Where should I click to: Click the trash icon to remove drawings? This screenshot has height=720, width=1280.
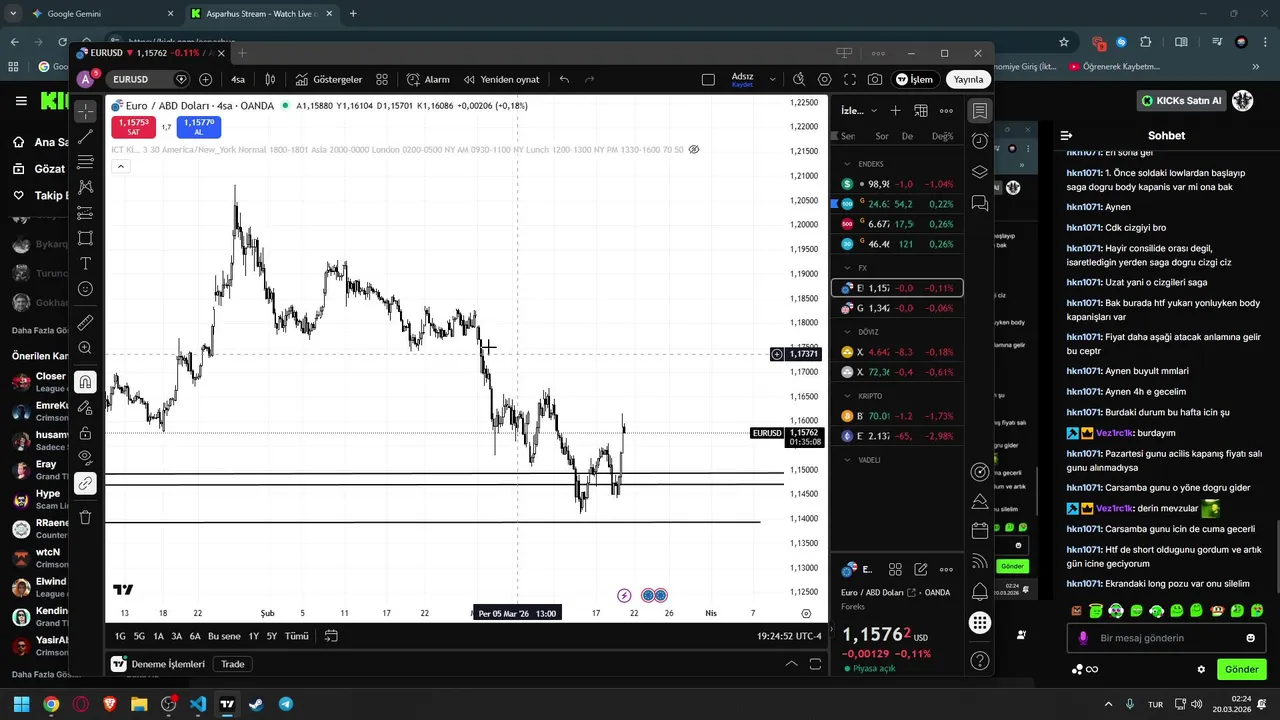[85, 517]
